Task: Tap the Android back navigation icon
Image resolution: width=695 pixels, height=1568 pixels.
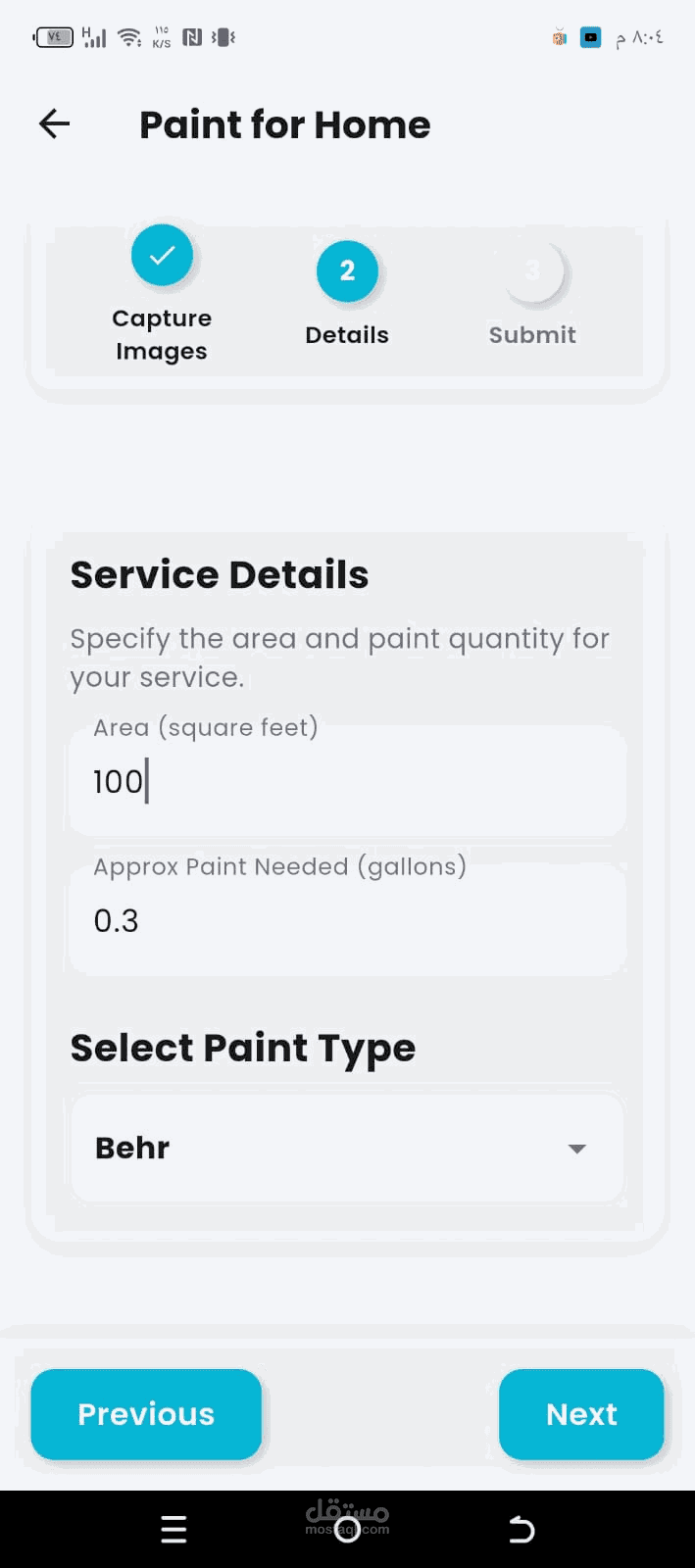Action: coord(521,1529)
